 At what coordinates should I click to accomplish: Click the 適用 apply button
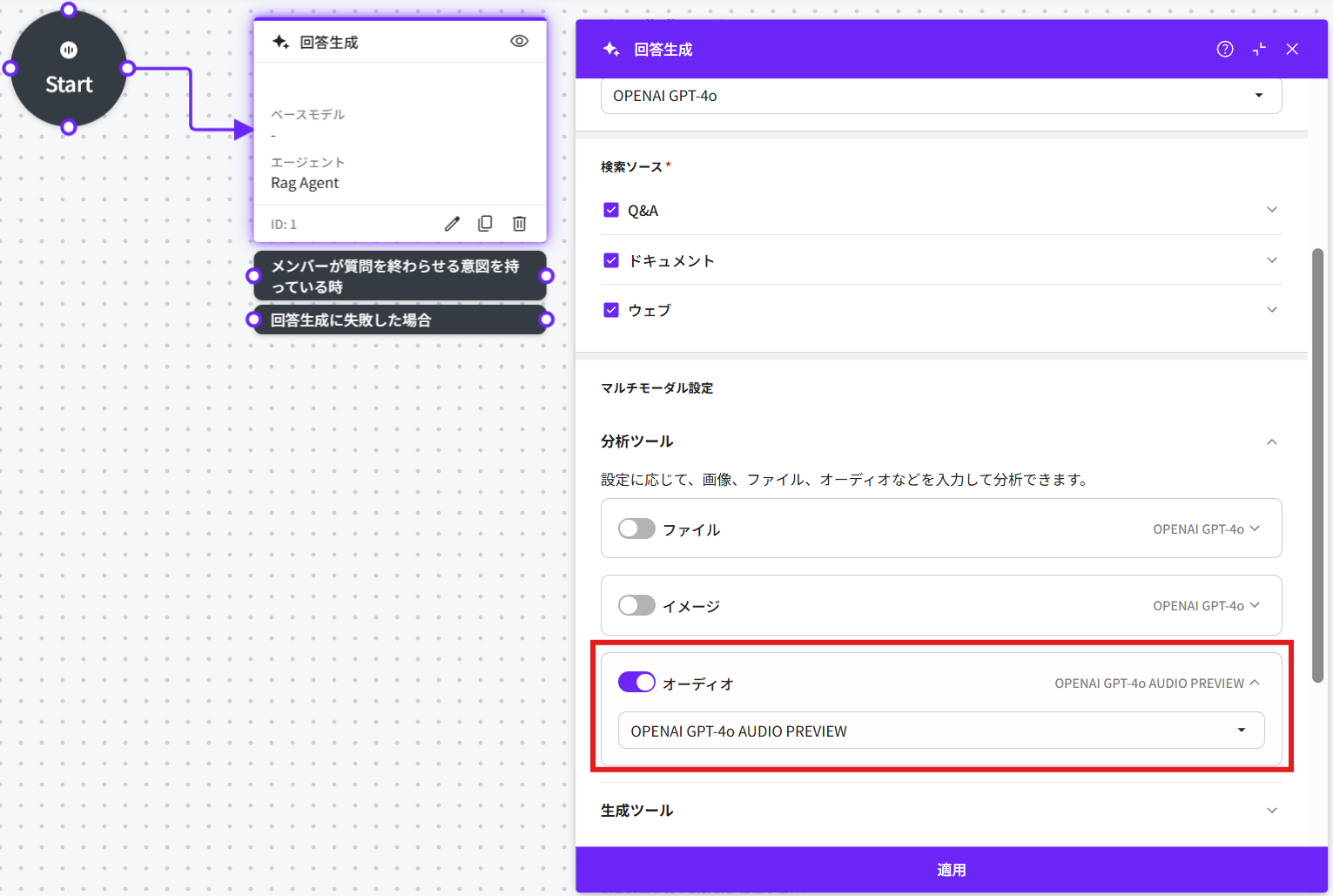[951, 870]
